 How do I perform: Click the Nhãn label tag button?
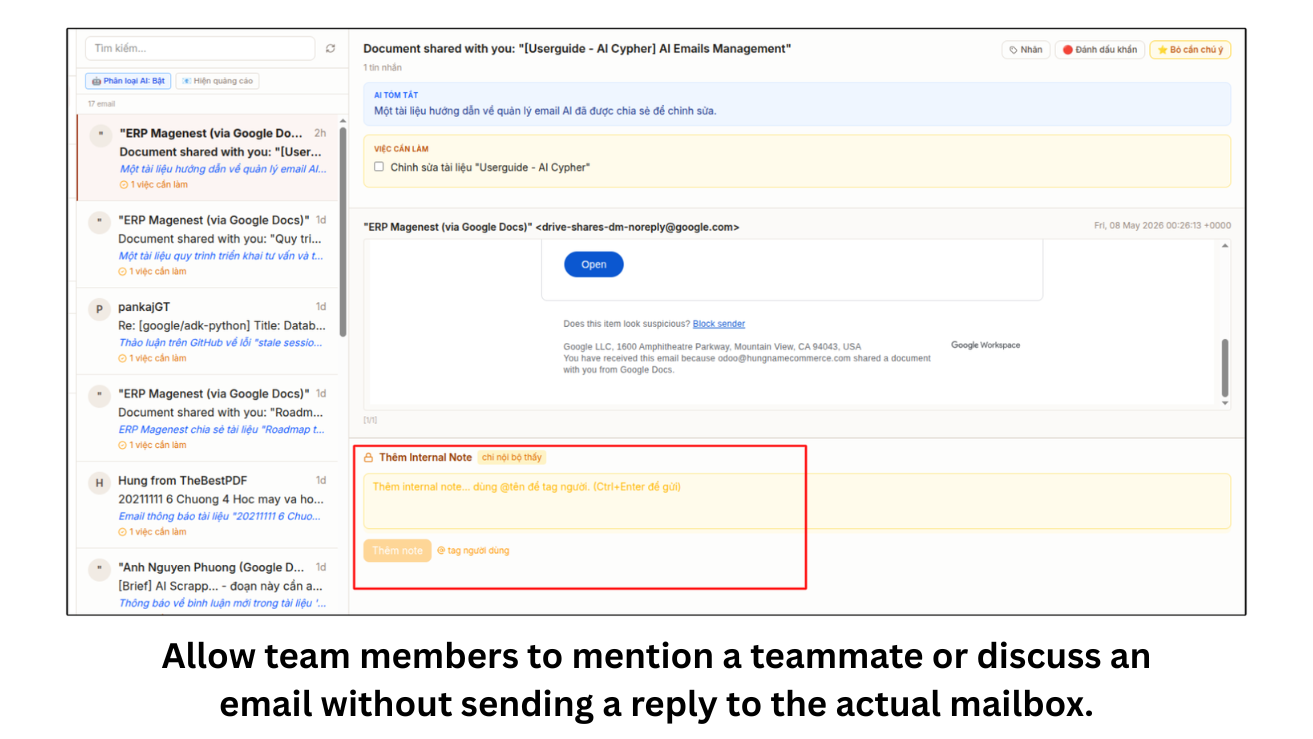coord(1025,50)
